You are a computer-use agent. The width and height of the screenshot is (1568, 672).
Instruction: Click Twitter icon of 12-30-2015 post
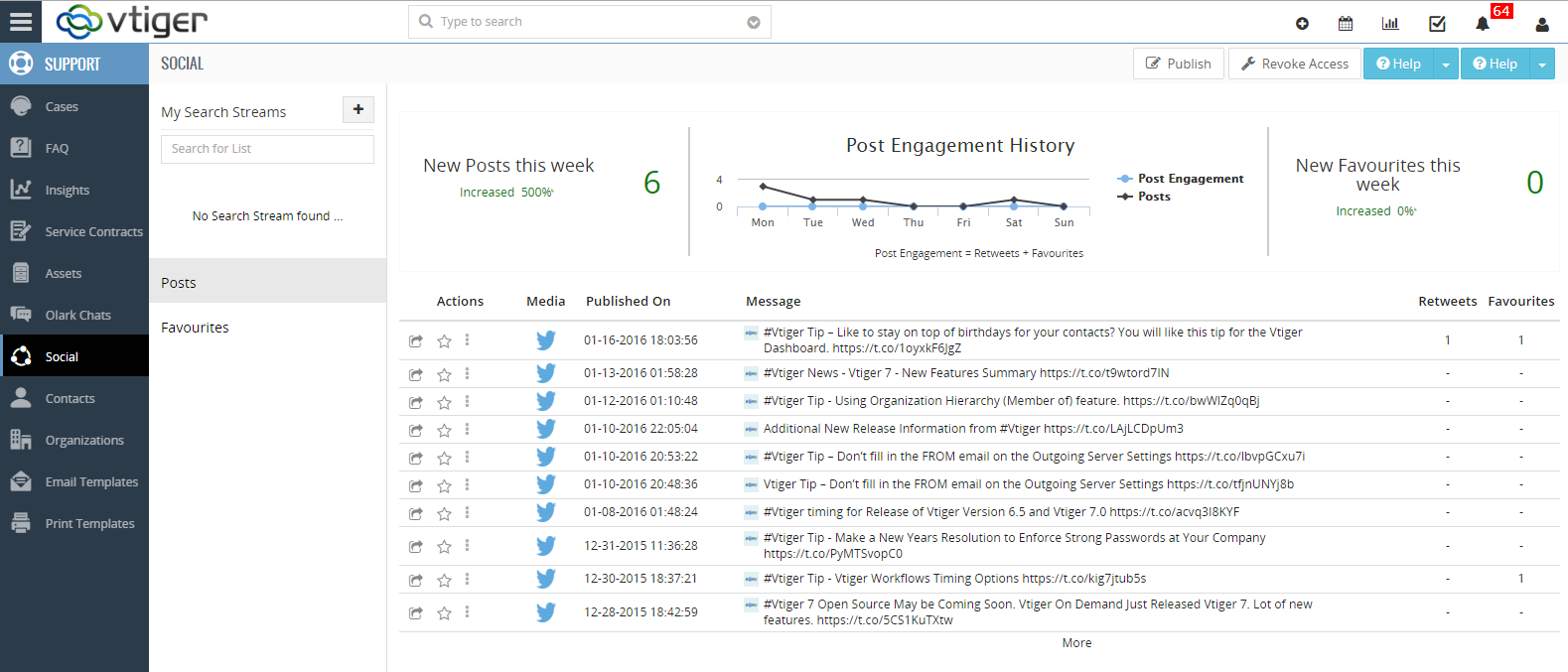546,579
